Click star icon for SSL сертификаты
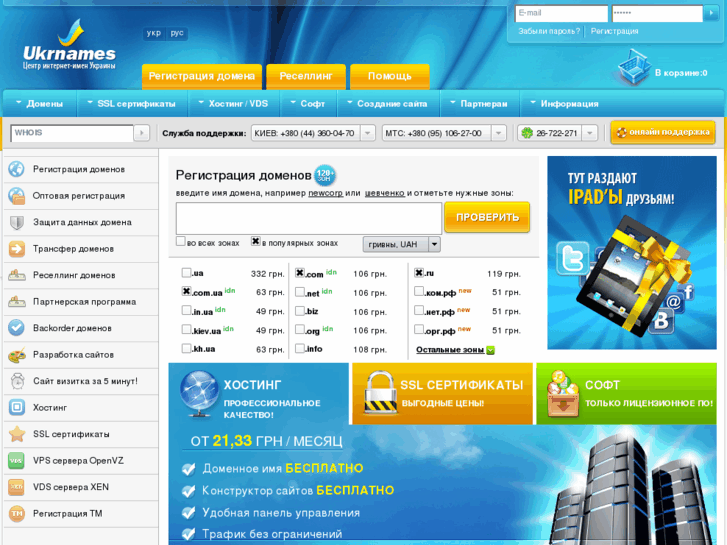Screen dimensions: 727x545 tap(17, 434)
